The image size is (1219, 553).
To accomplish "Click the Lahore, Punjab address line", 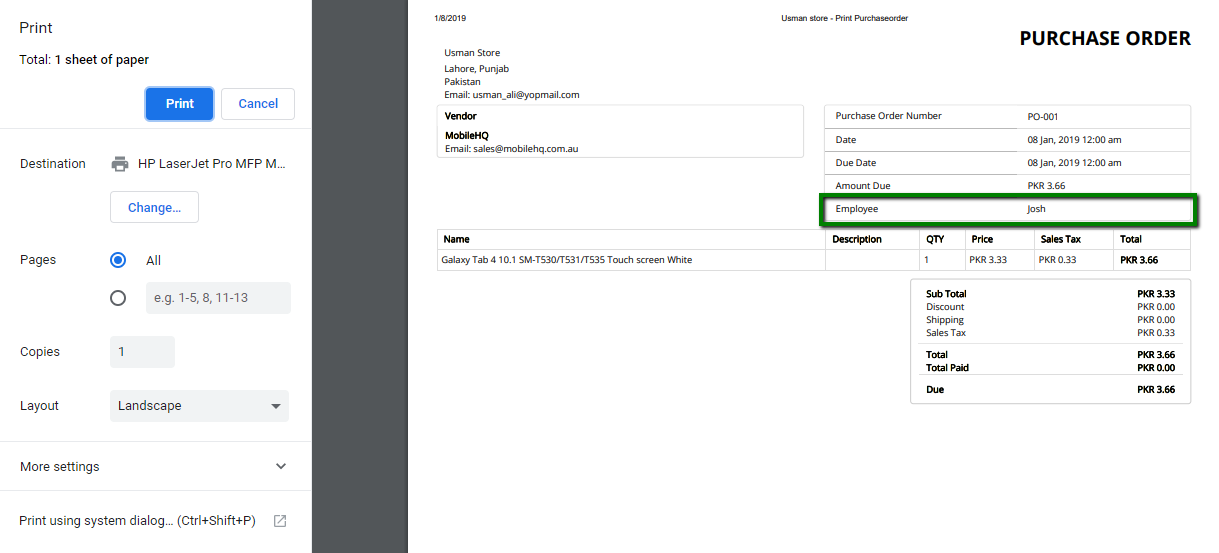I will pyautogui.click(x=477, y=69).
